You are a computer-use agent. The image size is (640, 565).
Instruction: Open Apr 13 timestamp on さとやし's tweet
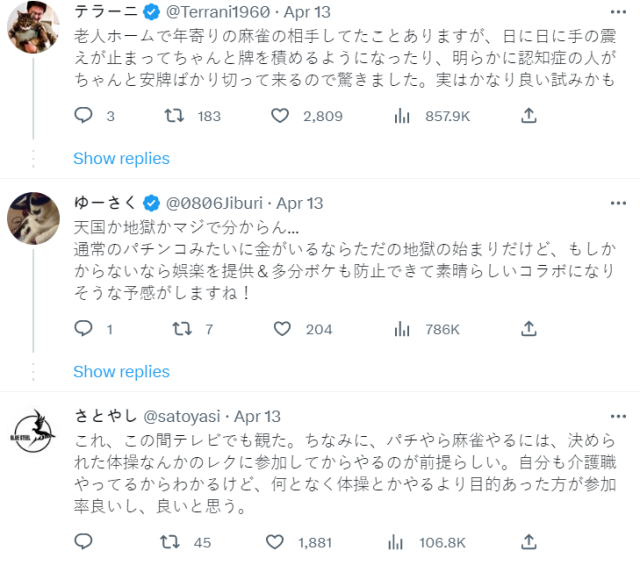[258, 416]
